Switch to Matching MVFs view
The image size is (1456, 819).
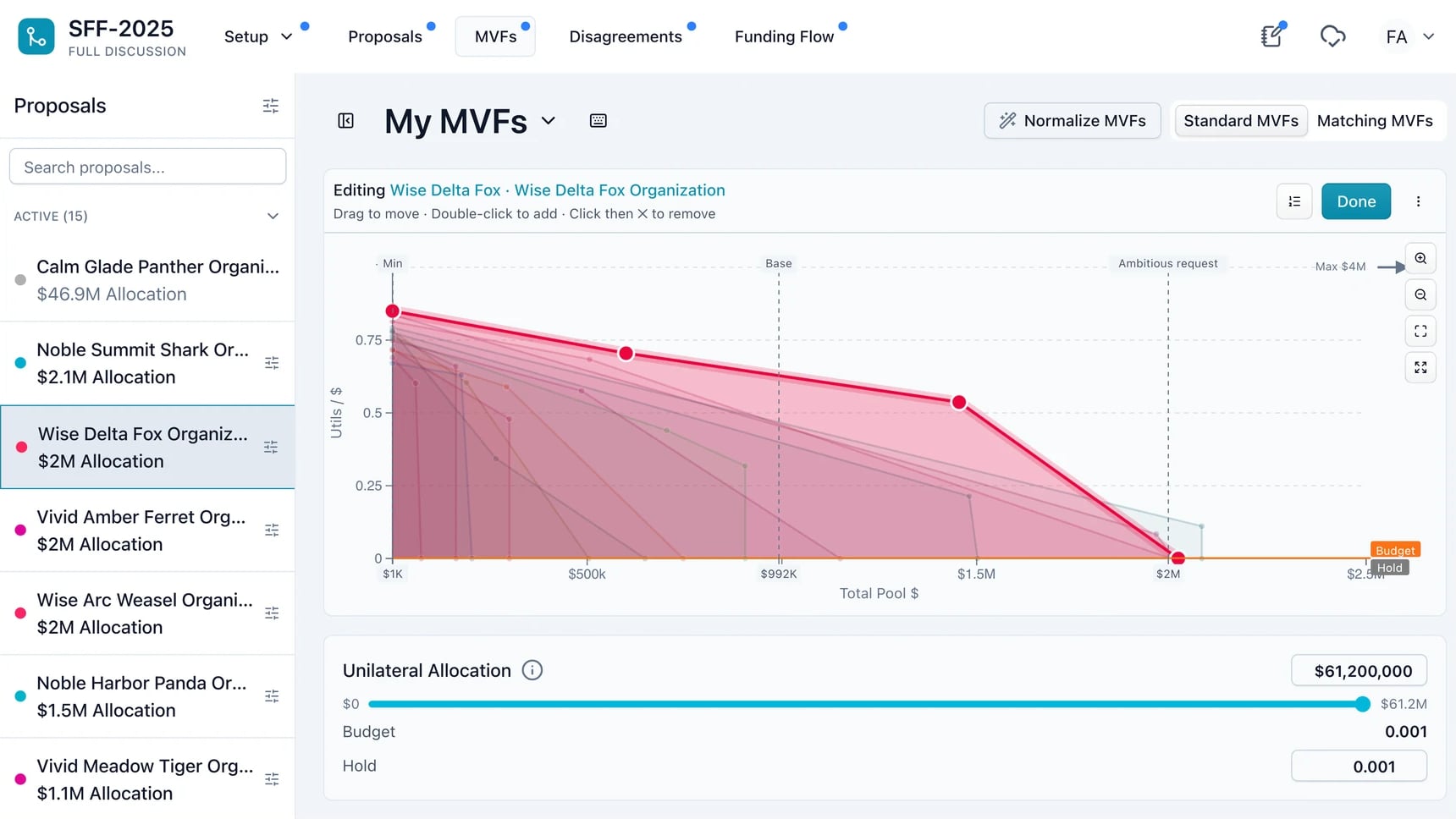click(1375, 121)
